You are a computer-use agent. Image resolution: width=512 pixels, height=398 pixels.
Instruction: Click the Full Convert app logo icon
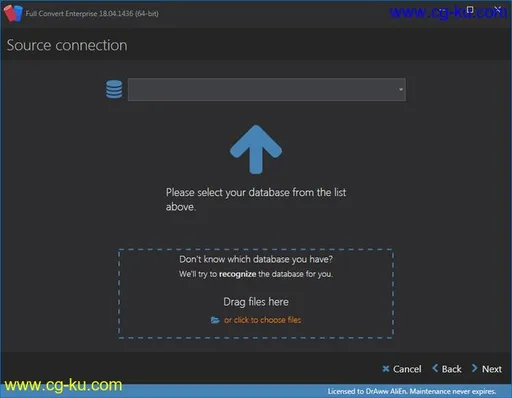(x=13, y=14)
